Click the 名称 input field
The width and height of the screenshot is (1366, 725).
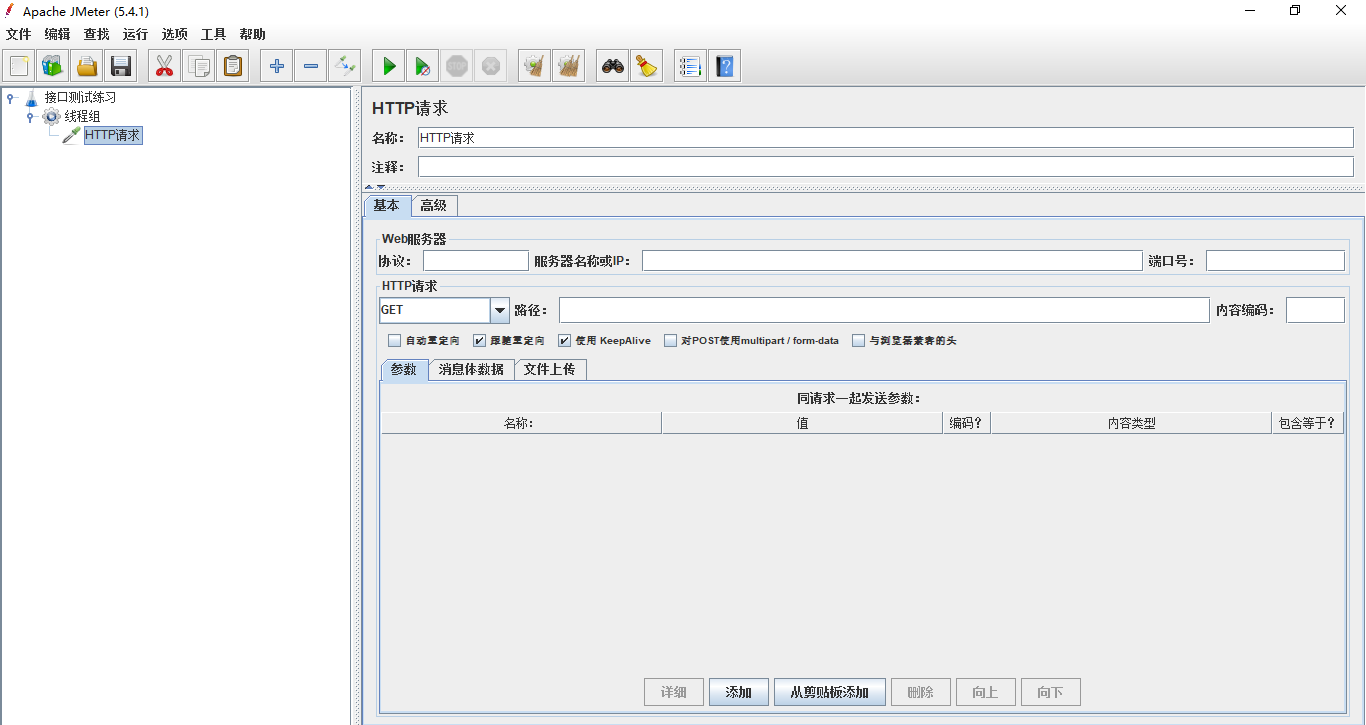click(885, 138)
